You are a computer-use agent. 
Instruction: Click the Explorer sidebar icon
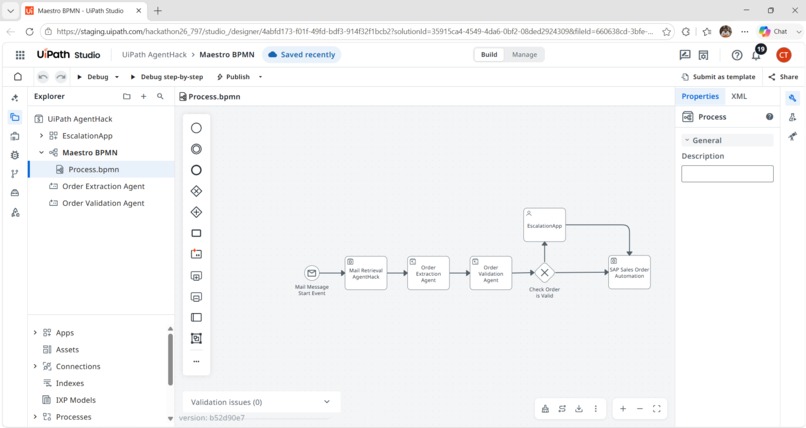tap(15, 117)
